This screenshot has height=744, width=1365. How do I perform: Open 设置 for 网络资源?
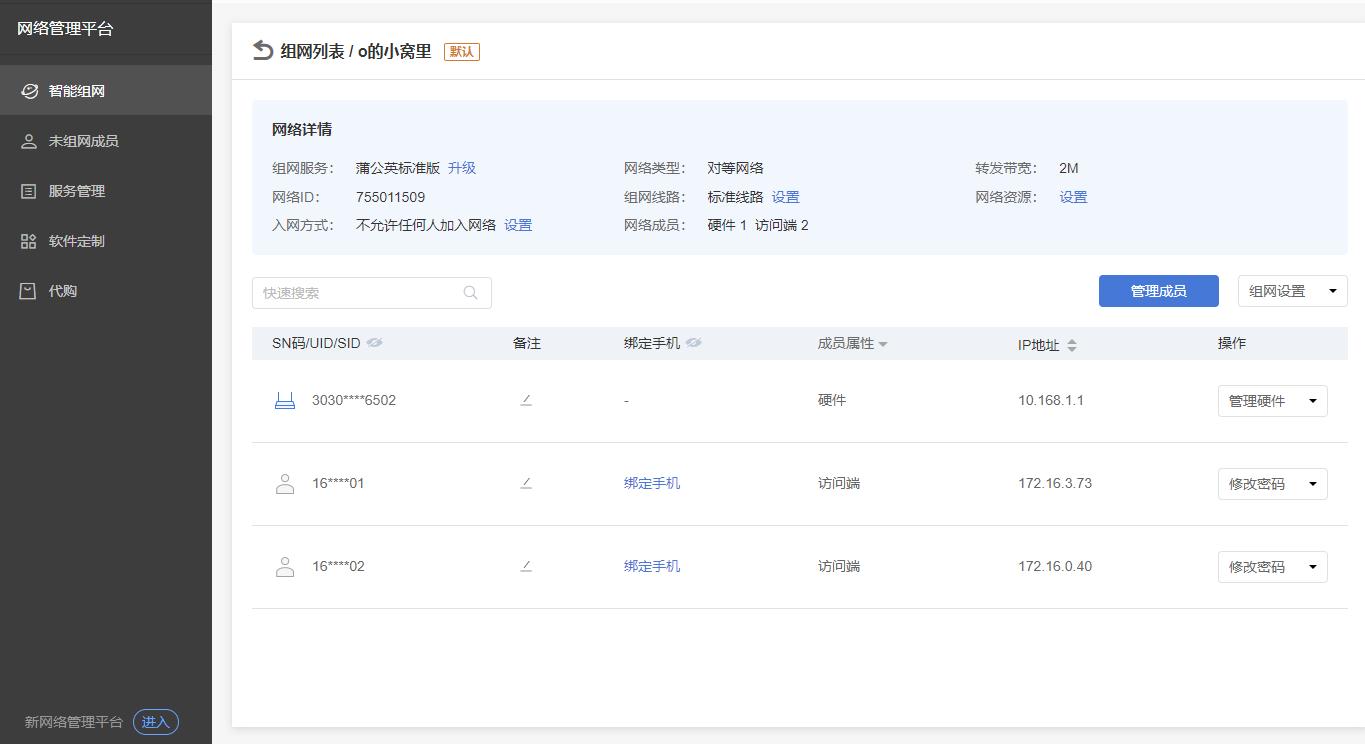click(x=1073, y=196)
